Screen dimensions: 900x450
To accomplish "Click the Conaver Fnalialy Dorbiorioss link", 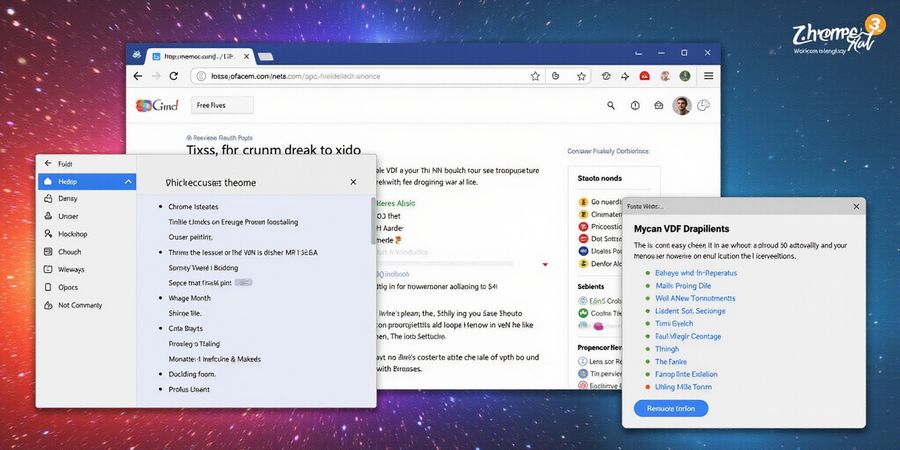I will coord(608,152).
